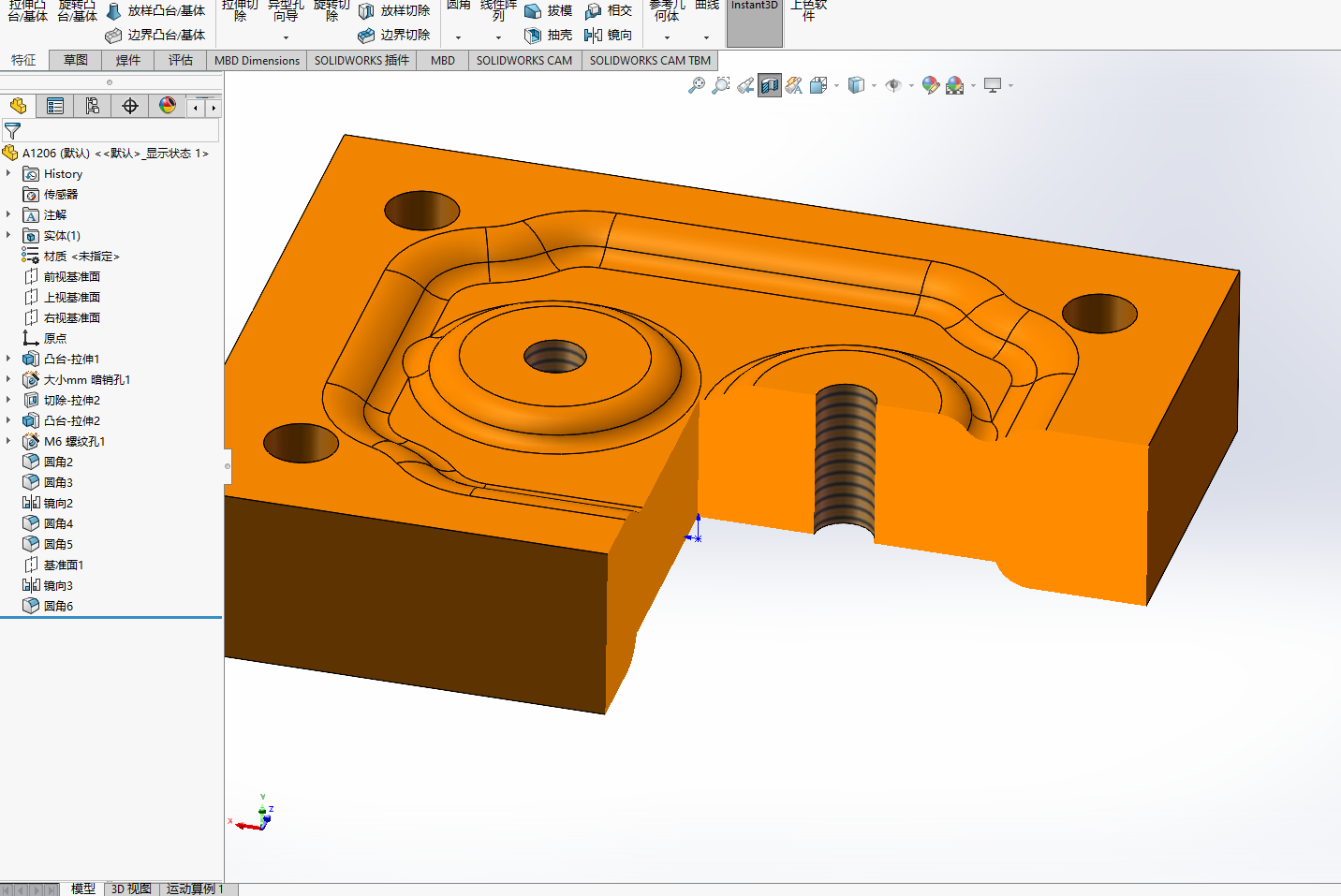Open the Dynamic Annotation Views icon
The width and height of the screenshot is (1341, 896).
click(x=794, y=85)
